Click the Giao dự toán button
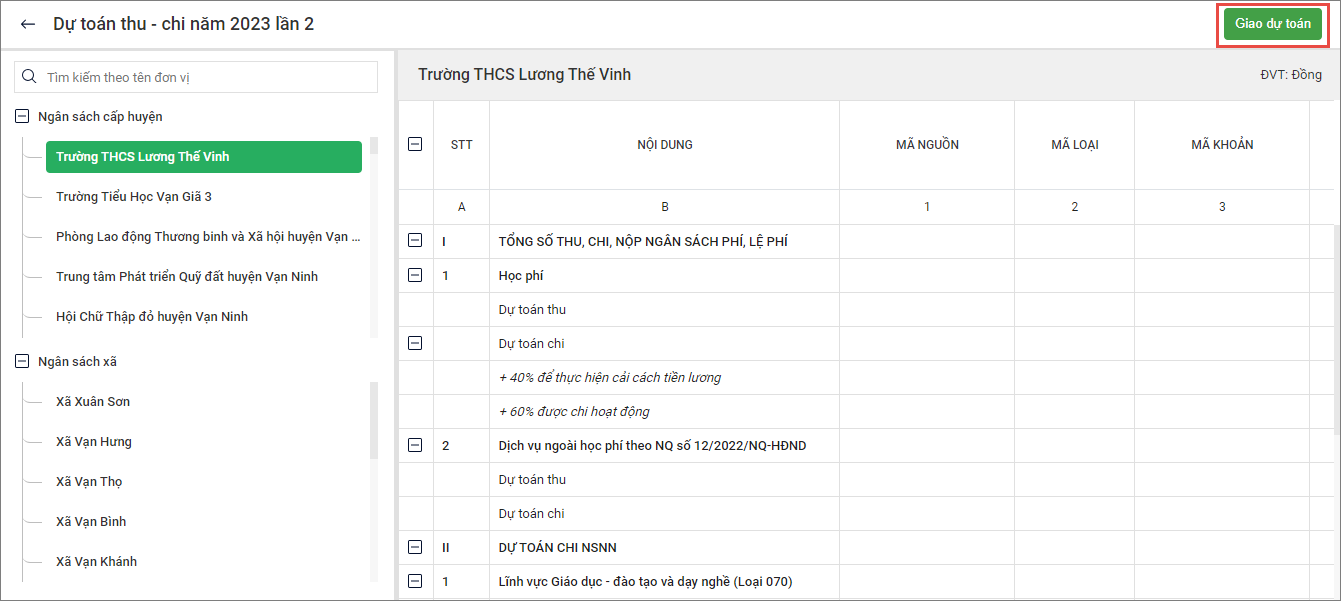The height and width of the screenshot is (601, 1341). pos(1272,24)
